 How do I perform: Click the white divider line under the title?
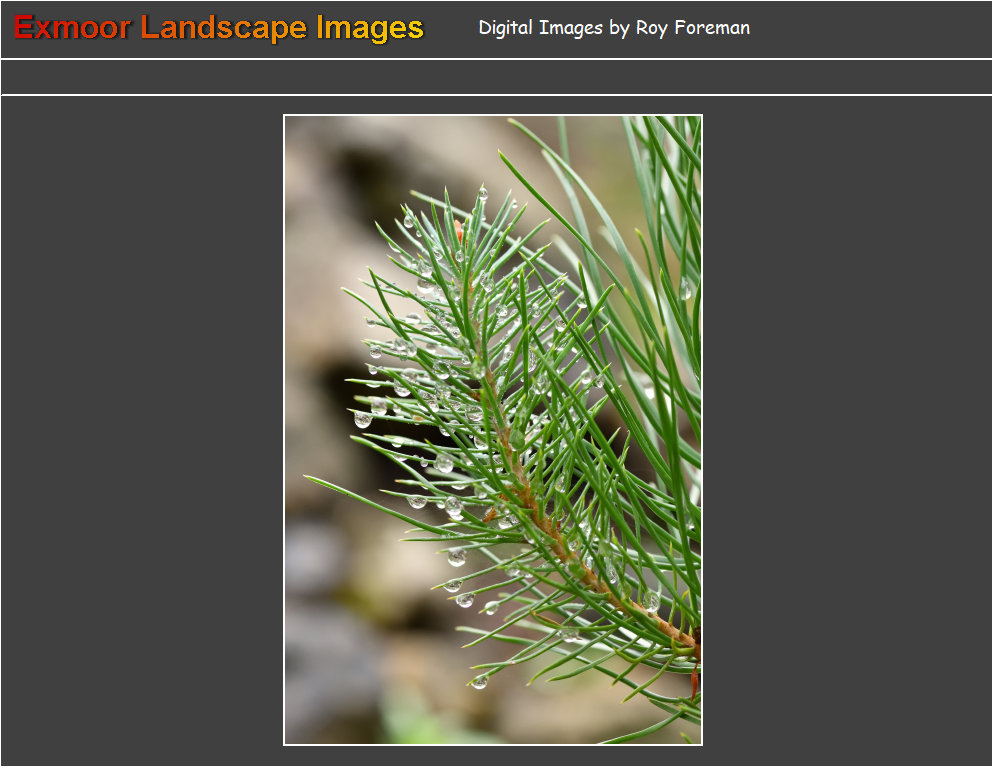496,59
